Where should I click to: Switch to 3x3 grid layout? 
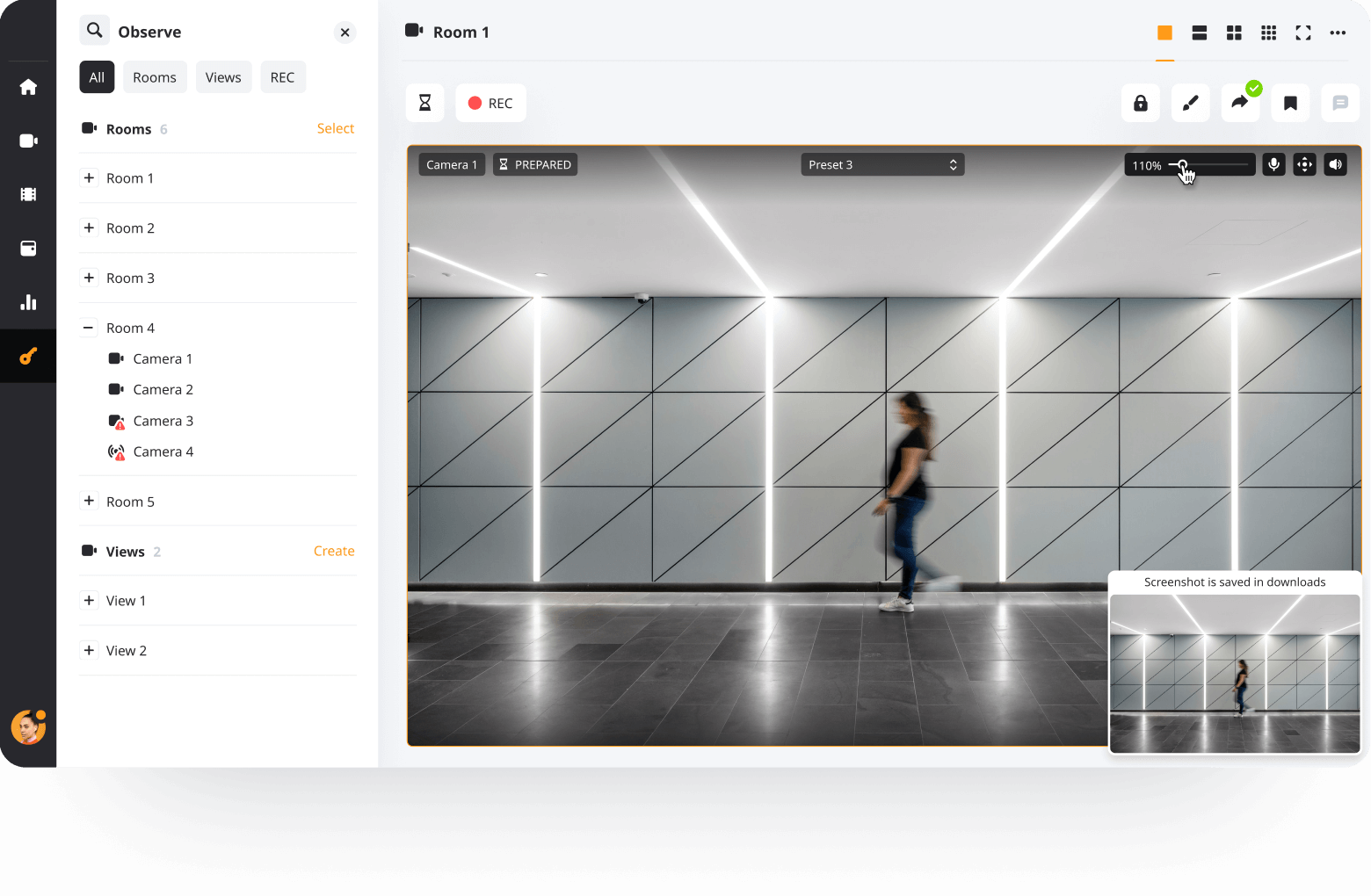tap(1269, 33)
